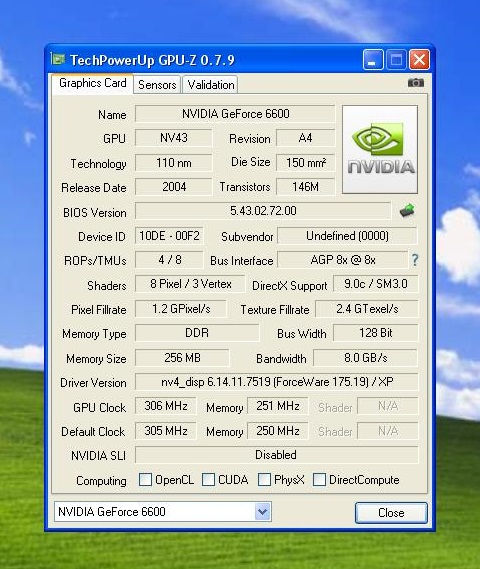The image size is (480, 569).
Task: Close GPU-Z with the red X button
Action: [419, 60]
